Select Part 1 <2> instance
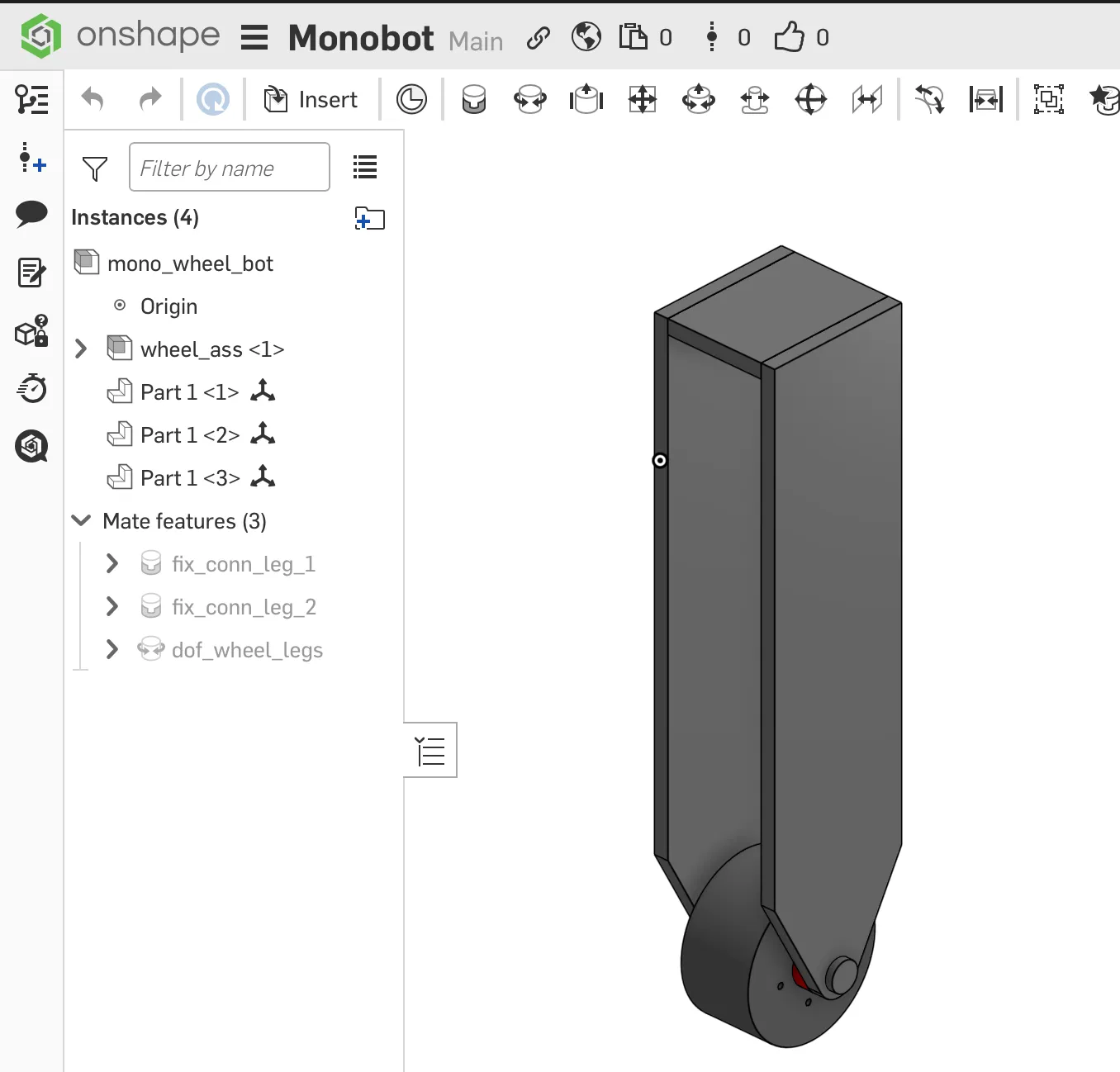Screen dimensions: 1120x1072 pyautogui.click(x=190, y=435)
